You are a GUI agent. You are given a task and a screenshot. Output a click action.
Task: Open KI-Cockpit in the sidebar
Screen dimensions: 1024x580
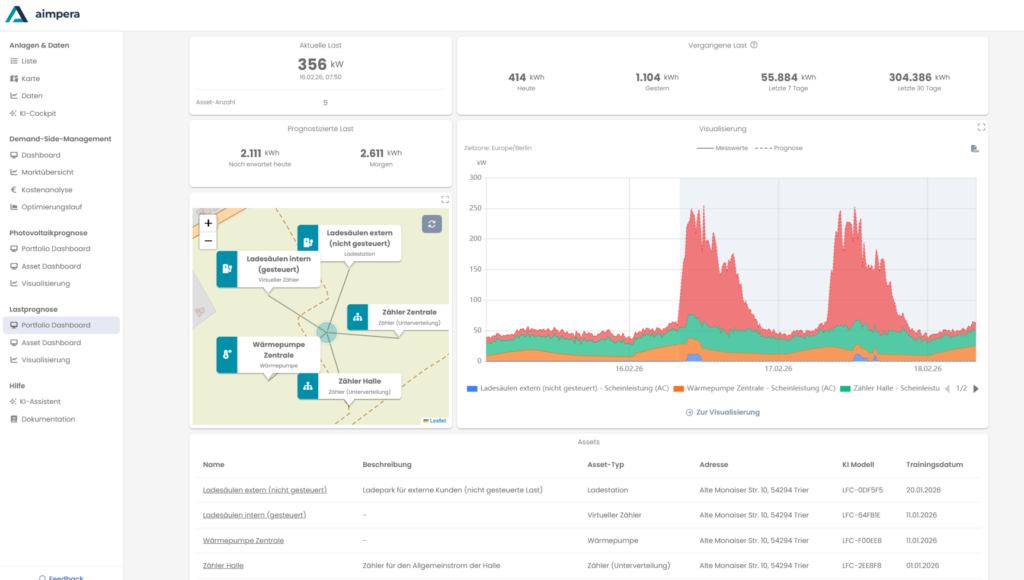[x=40, y=113]
